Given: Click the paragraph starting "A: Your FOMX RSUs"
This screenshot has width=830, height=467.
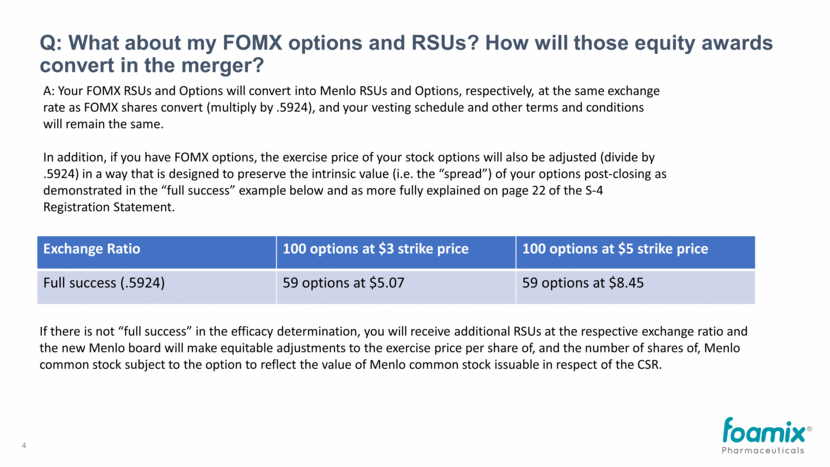Looking at the screenshot, I should click(x=350, y=108).
